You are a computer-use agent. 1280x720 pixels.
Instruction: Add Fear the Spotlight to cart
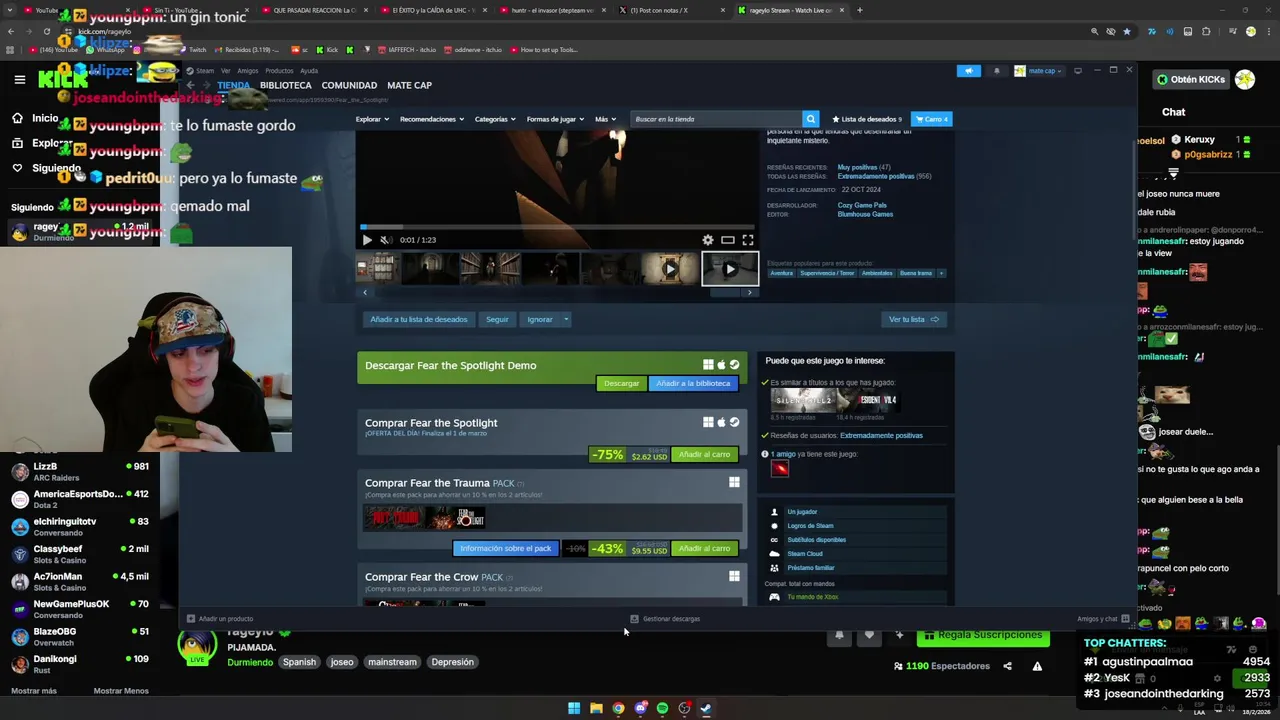pos(704,454)
